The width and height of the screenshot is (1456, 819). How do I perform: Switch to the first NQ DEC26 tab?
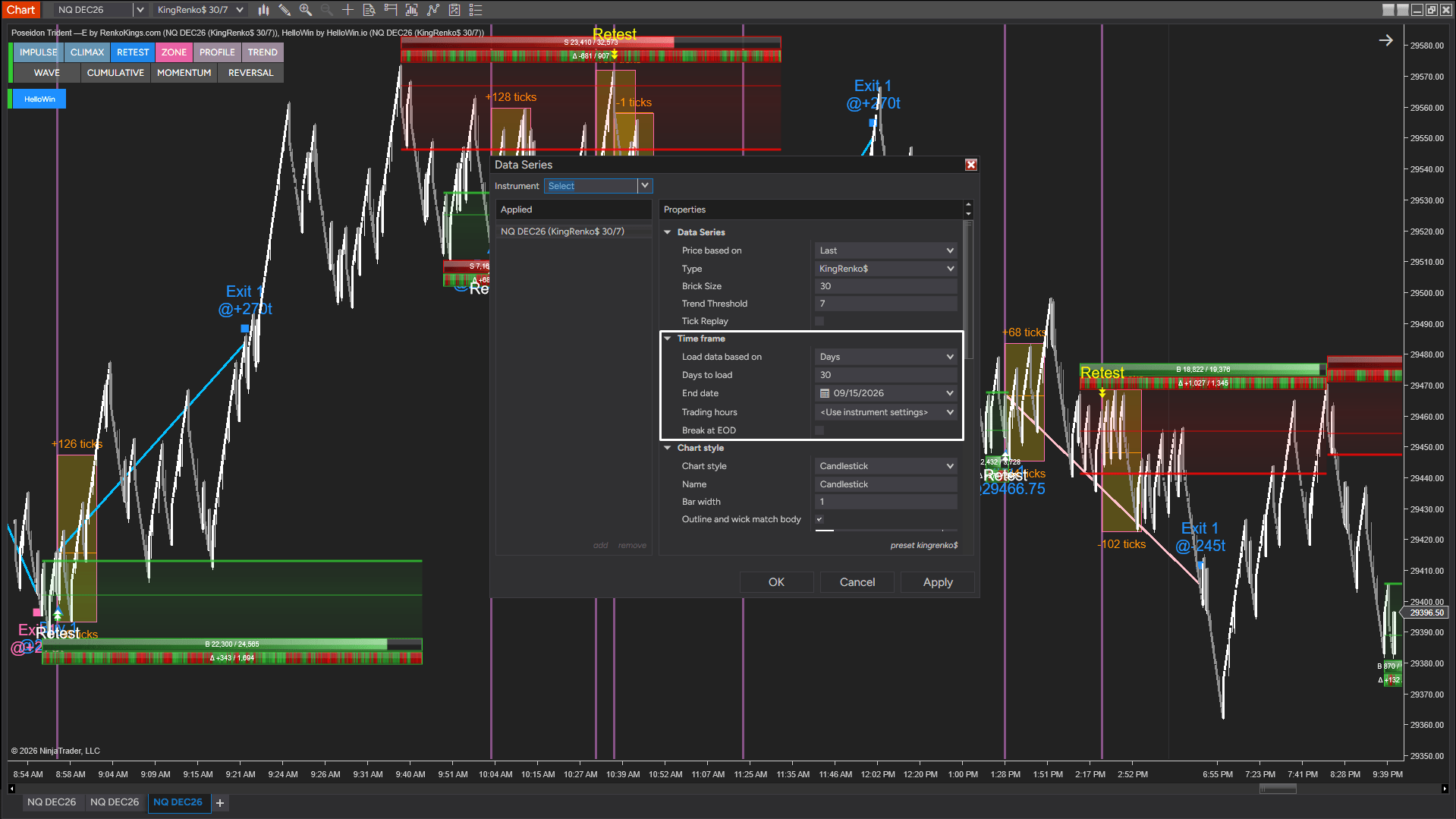coord(52,802)
